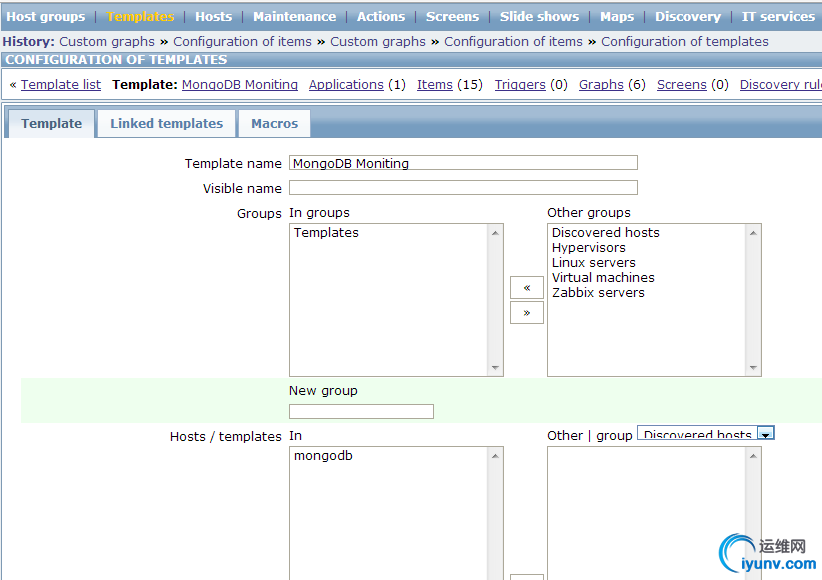Image resolution: width=822 pixels, height=580 pixels.
Task: Open Applications link for the template
Action: point(346,84)
